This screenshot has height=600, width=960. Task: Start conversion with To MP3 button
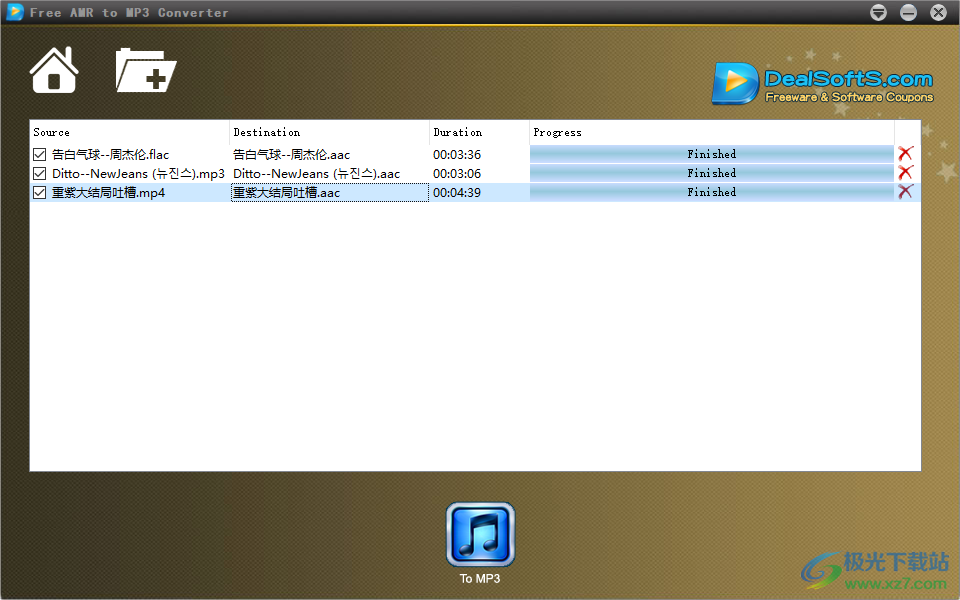481,534
